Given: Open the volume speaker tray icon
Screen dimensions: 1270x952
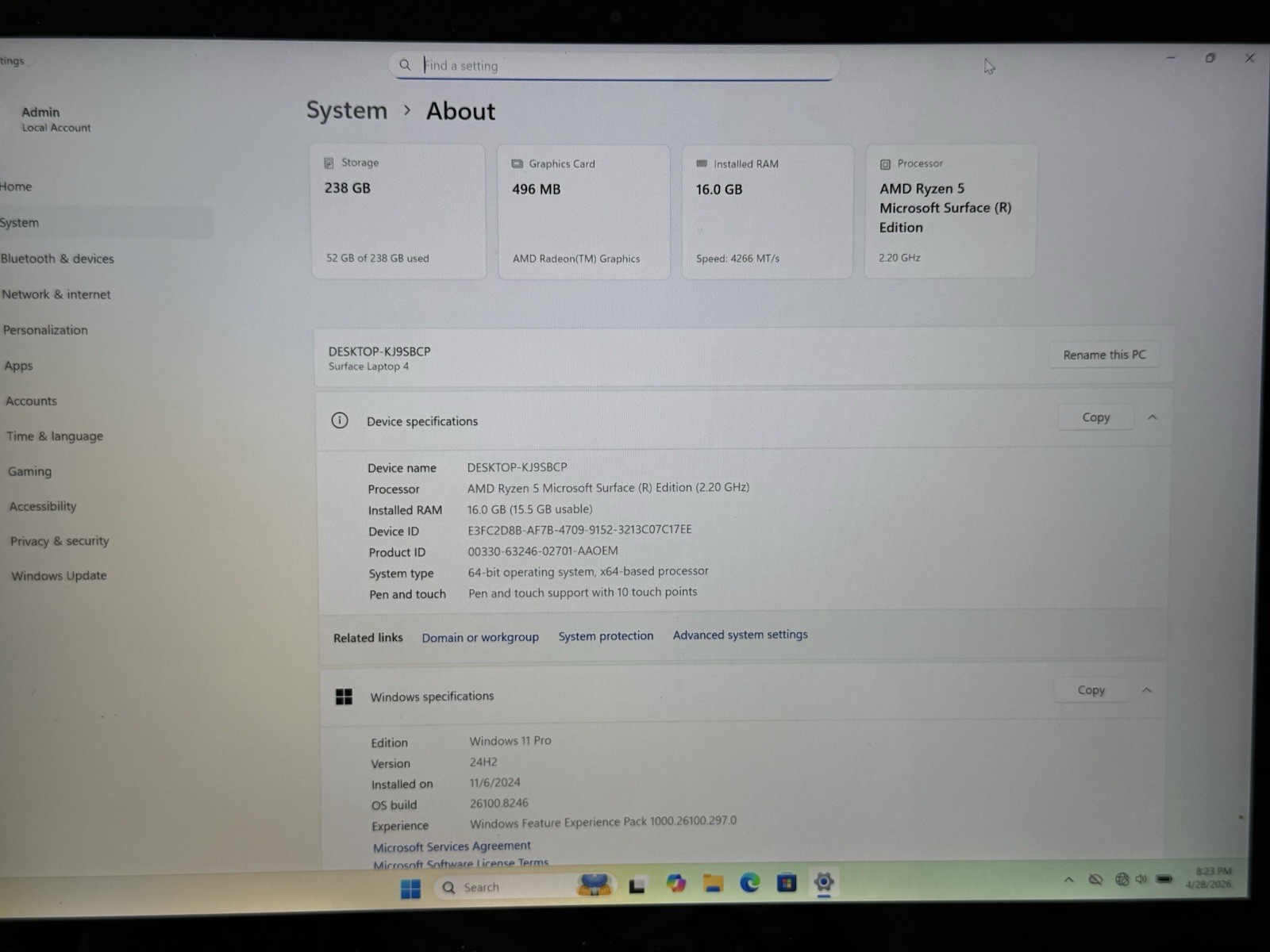Looking at the screenshot, I should (x=1141, y=879).
